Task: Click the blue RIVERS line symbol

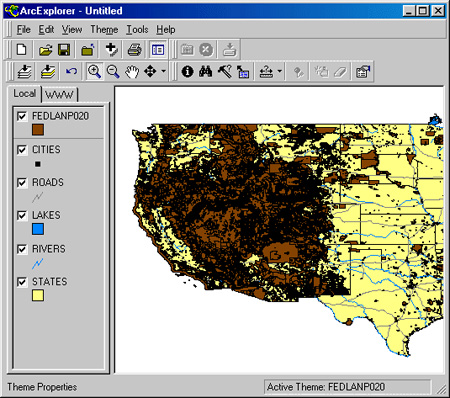Action: [x=38, y=264]
